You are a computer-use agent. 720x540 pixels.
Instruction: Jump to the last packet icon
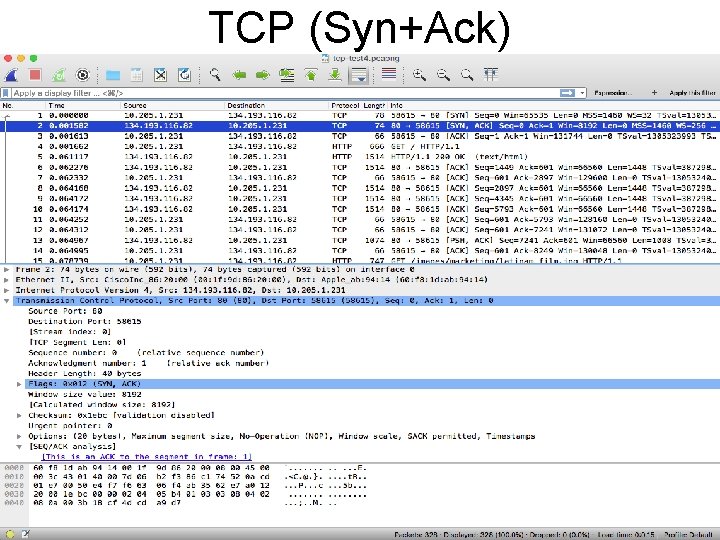(x=335, y=75)
